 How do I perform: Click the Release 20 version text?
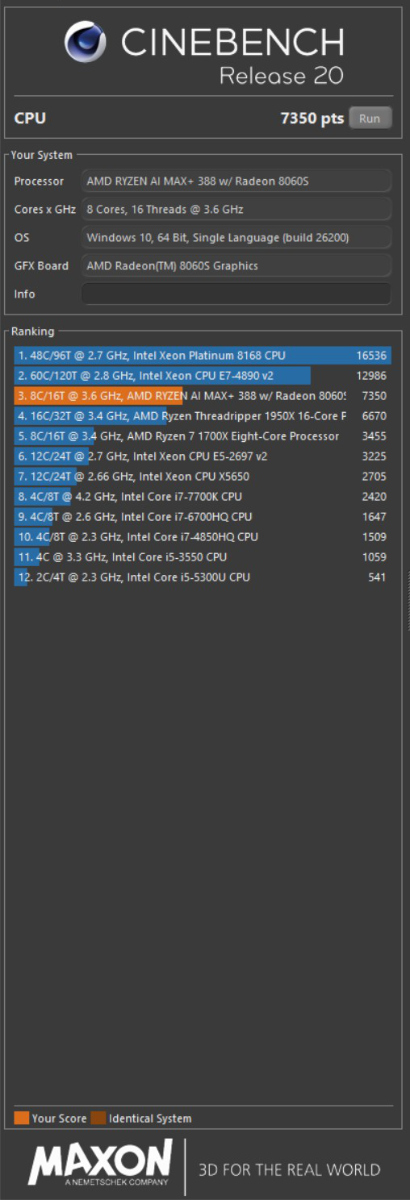[x=281, y=75]
